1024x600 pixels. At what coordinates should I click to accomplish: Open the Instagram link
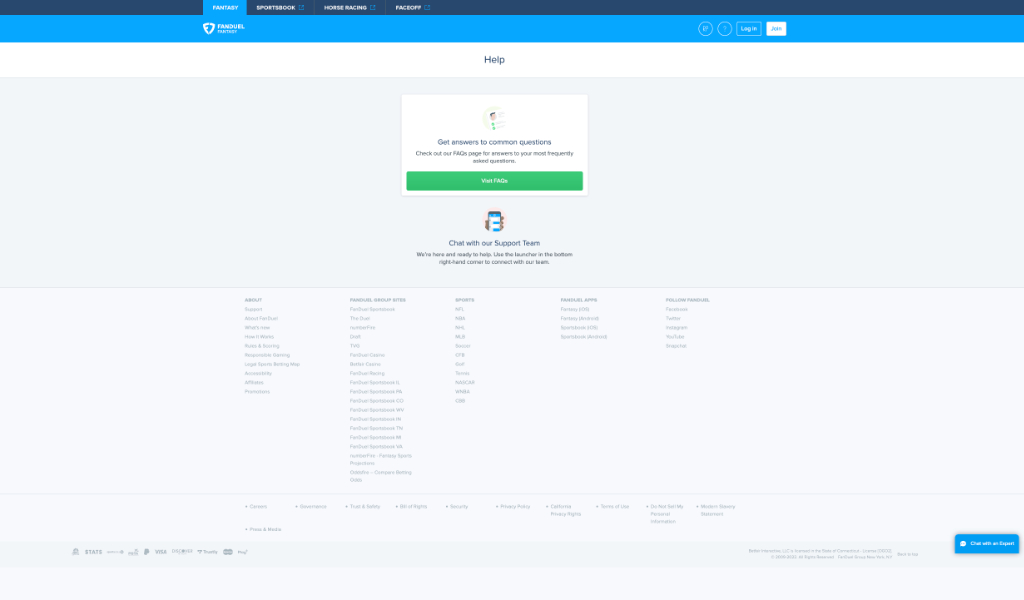click(x=677, y=328)
